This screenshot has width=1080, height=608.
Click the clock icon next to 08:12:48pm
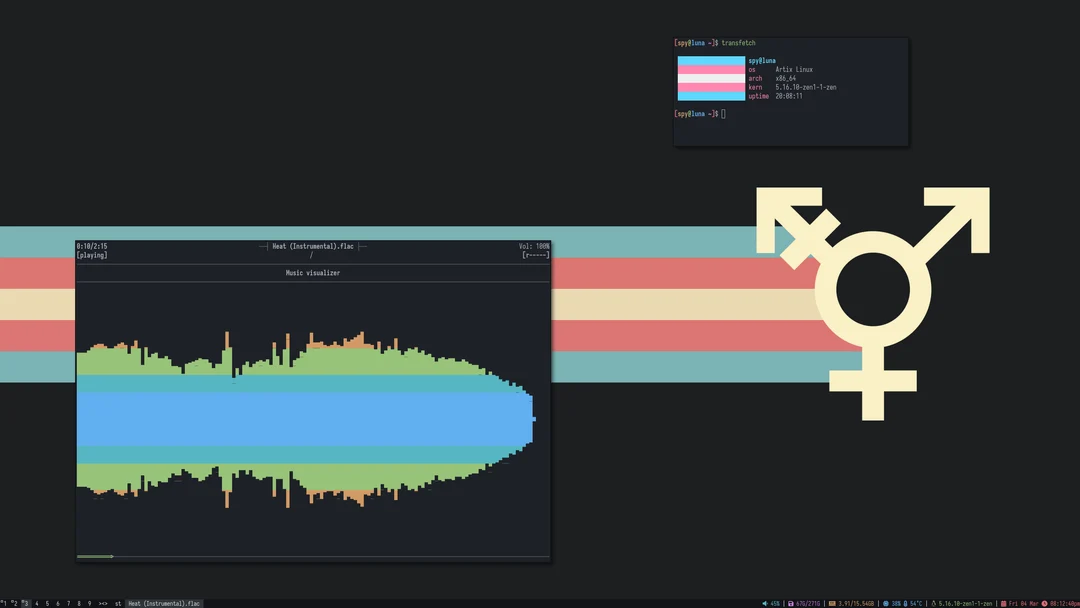click(1043, 603)
